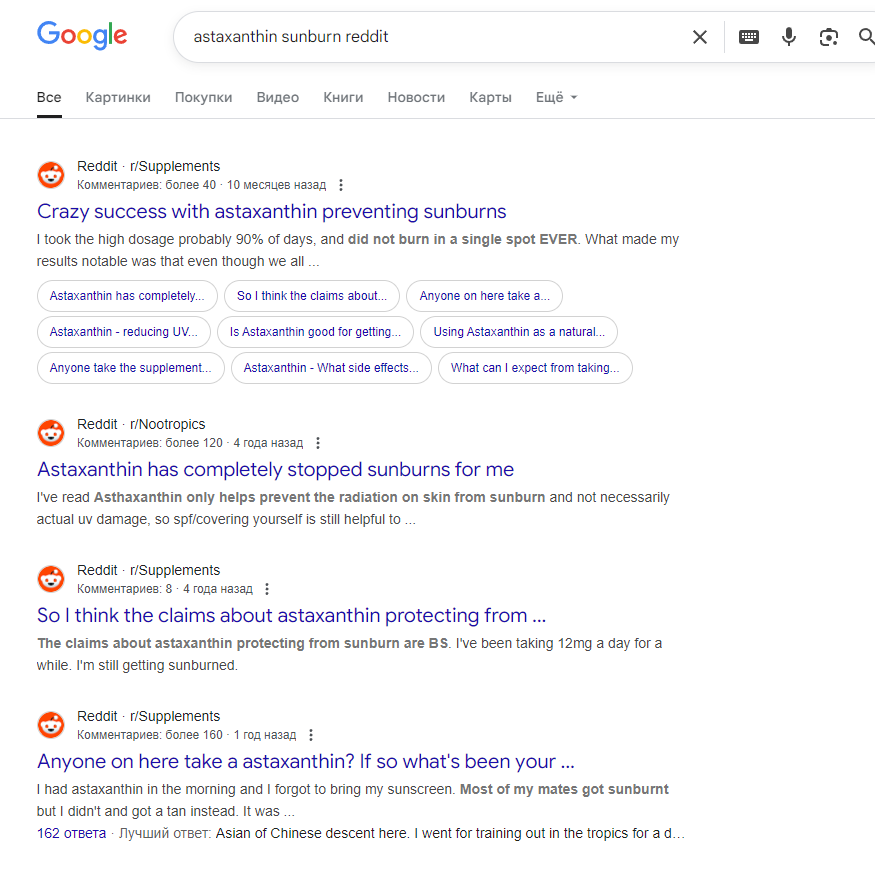Open search by image camera icon
This screenshot has width=875, height=875.
(829, 37)
